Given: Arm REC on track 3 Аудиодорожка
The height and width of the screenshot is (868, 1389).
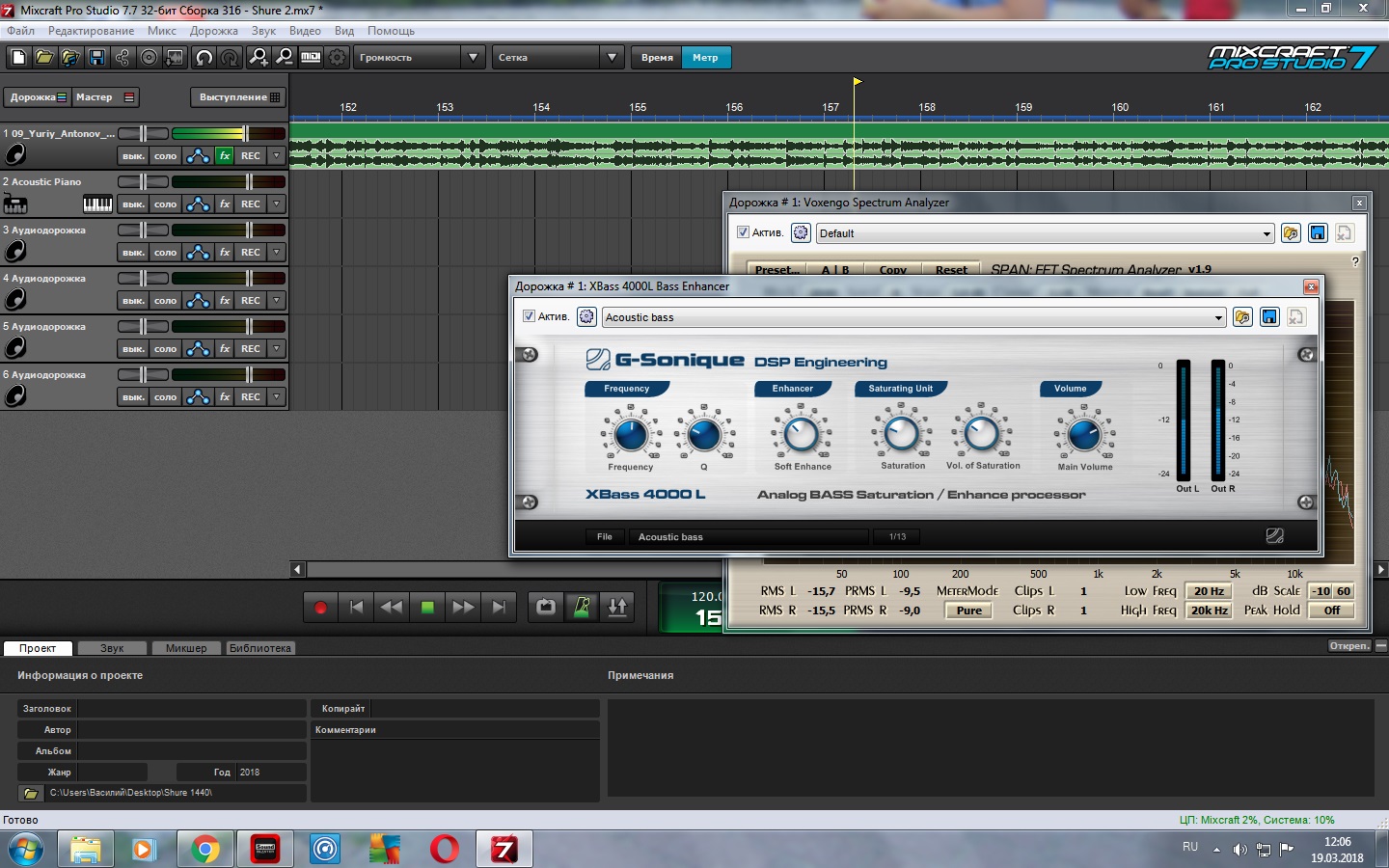Looking at the screenshot, I should click(x=251, y=252).
